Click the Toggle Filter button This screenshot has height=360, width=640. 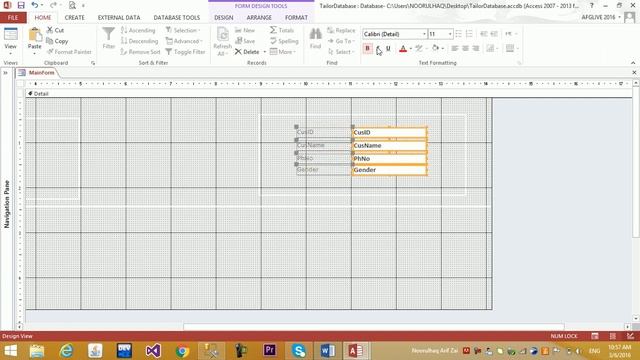(185, 52)
